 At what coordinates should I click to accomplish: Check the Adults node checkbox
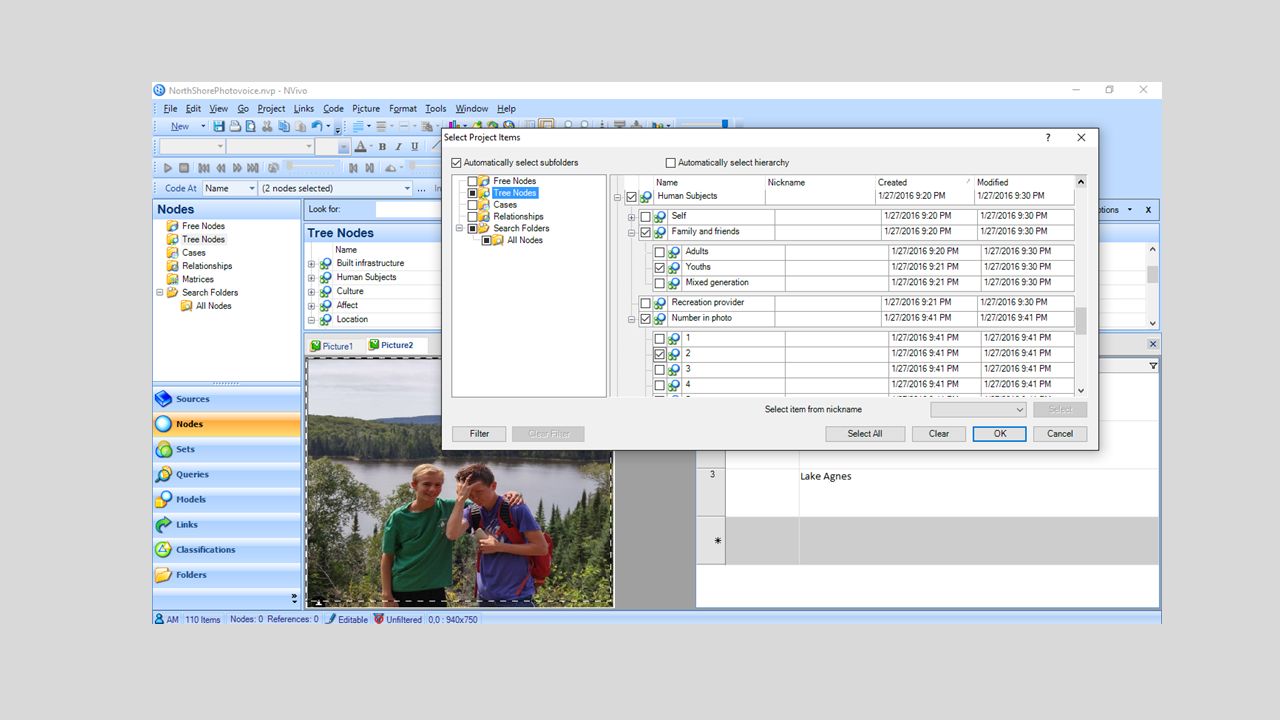pyautogui.click(x=659, y=252)
